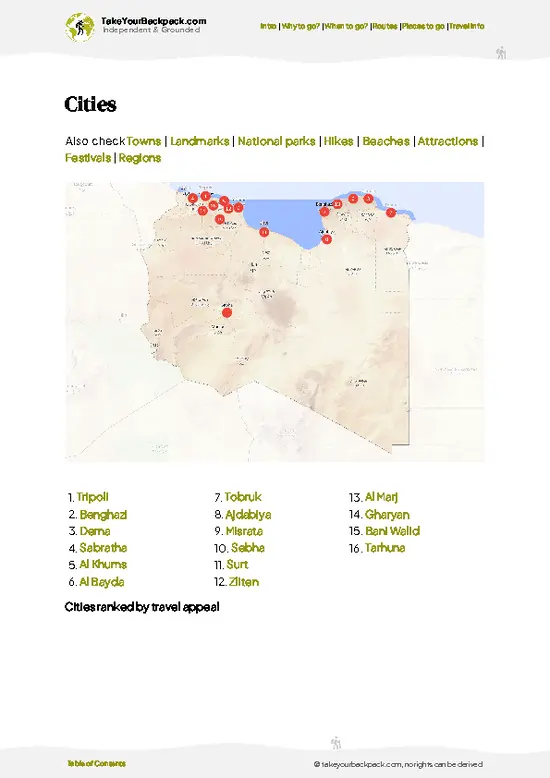The width and height of the screenshot is (550, 778).
Task: Click the TakeYourBackpack.com site title
Action: pos(153,21)
